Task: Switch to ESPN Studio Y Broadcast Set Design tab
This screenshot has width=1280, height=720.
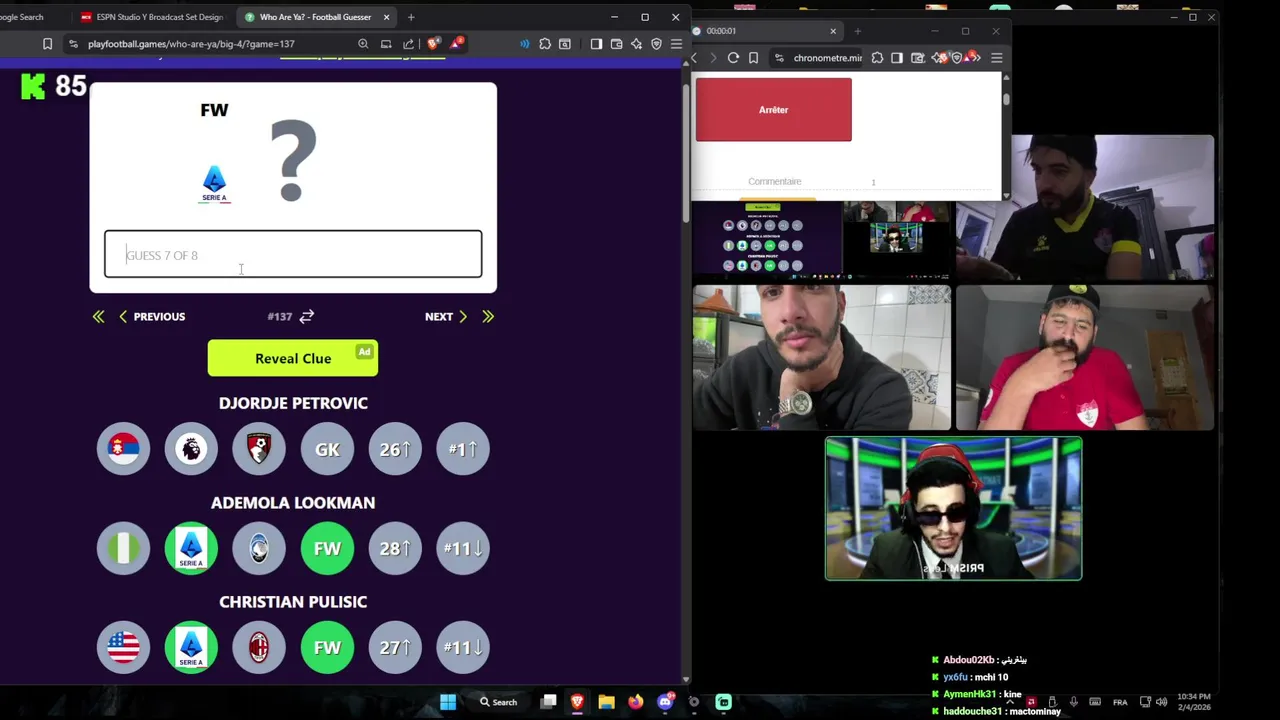Action: (152, 17)
